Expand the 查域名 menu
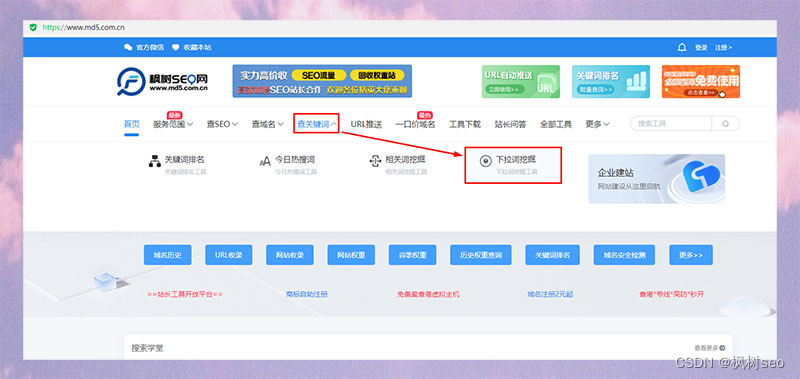Viewport: 800px width, 379px height. [x=268, y=124]
